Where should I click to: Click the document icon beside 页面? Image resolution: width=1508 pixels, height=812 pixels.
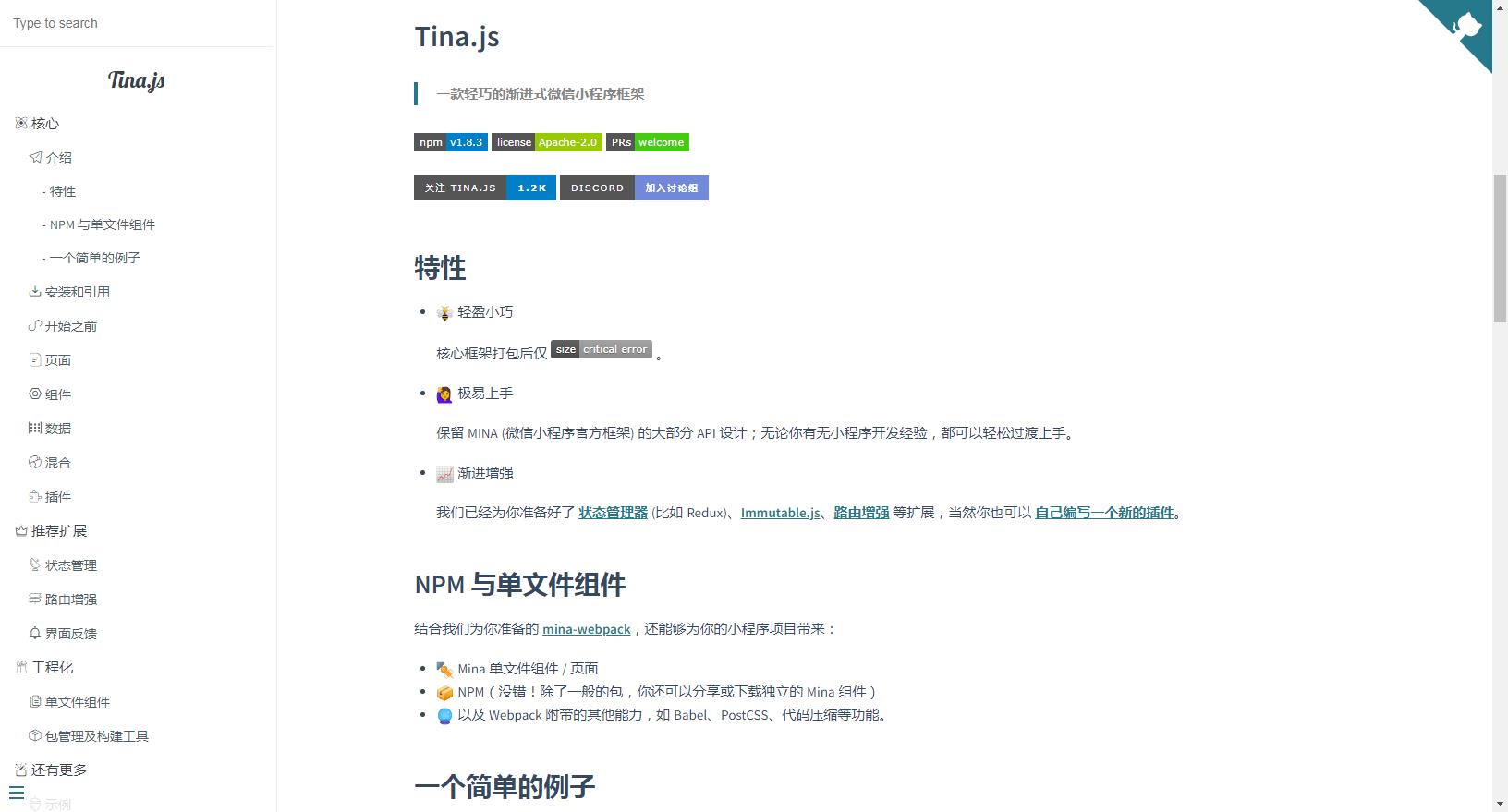[x=35, y=359]
